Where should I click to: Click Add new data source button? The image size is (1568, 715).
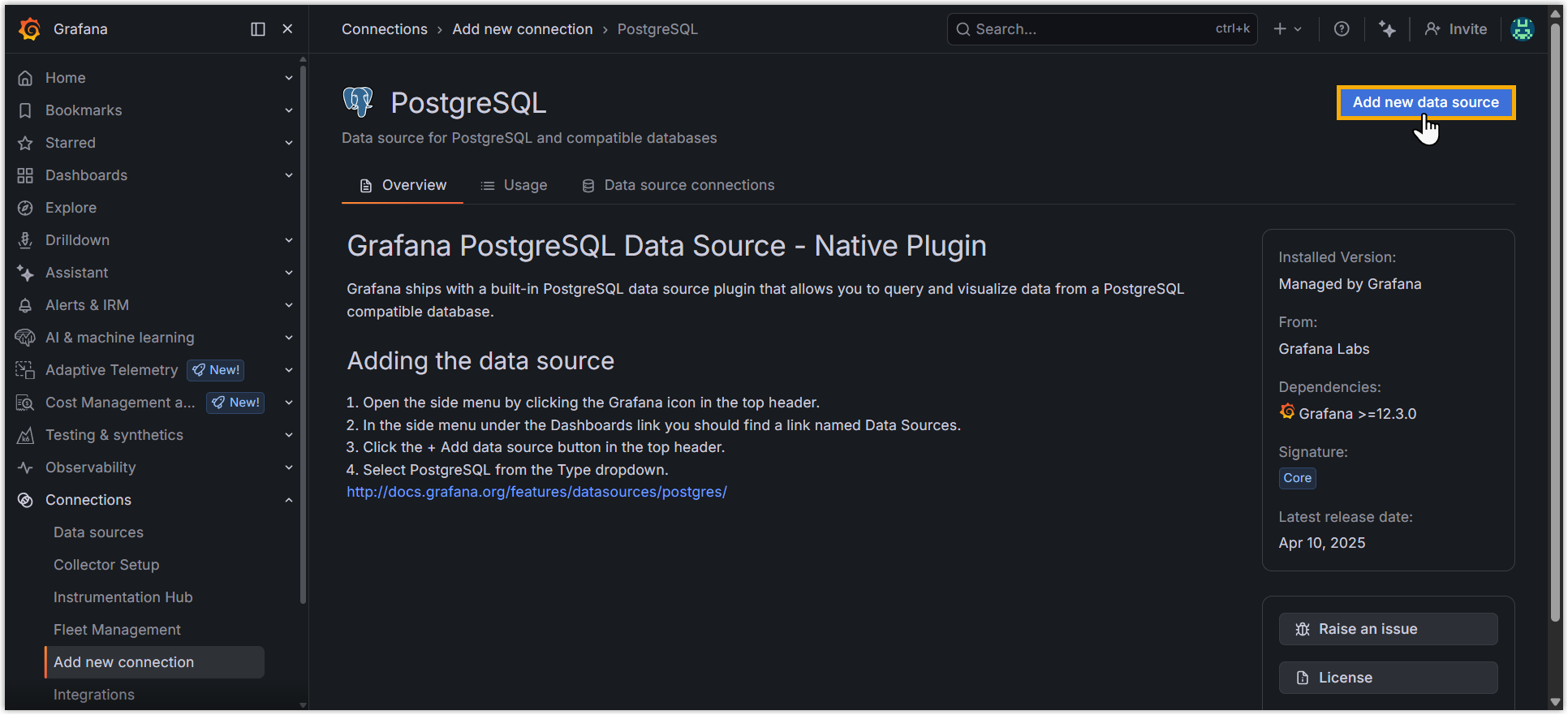point(1425,102)
